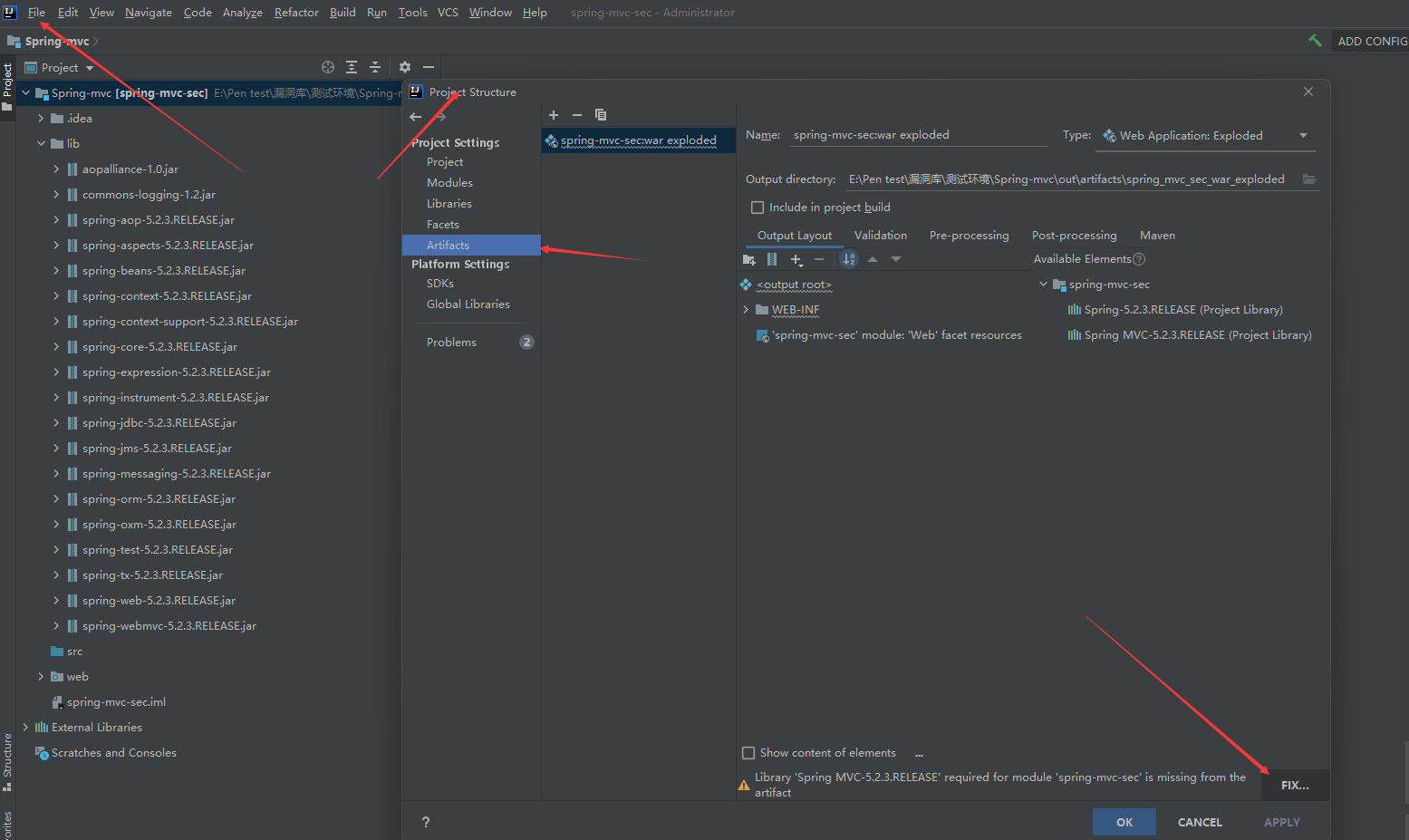Click the locate/select opened file icon
Image resolution: width=1409 pixels, height=840 pixels.
coord(328,67)
